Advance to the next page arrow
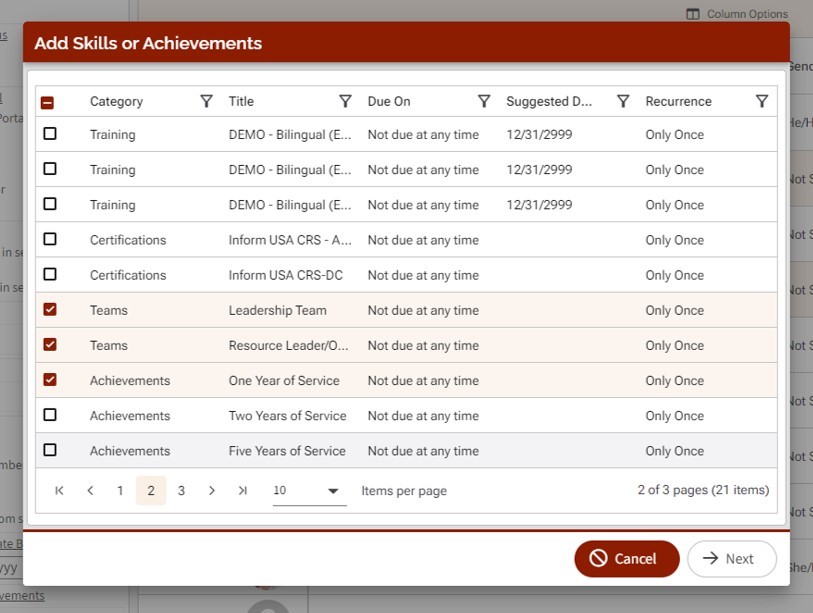This screenshot has height=613, width=813. click(x=212, y=491)
